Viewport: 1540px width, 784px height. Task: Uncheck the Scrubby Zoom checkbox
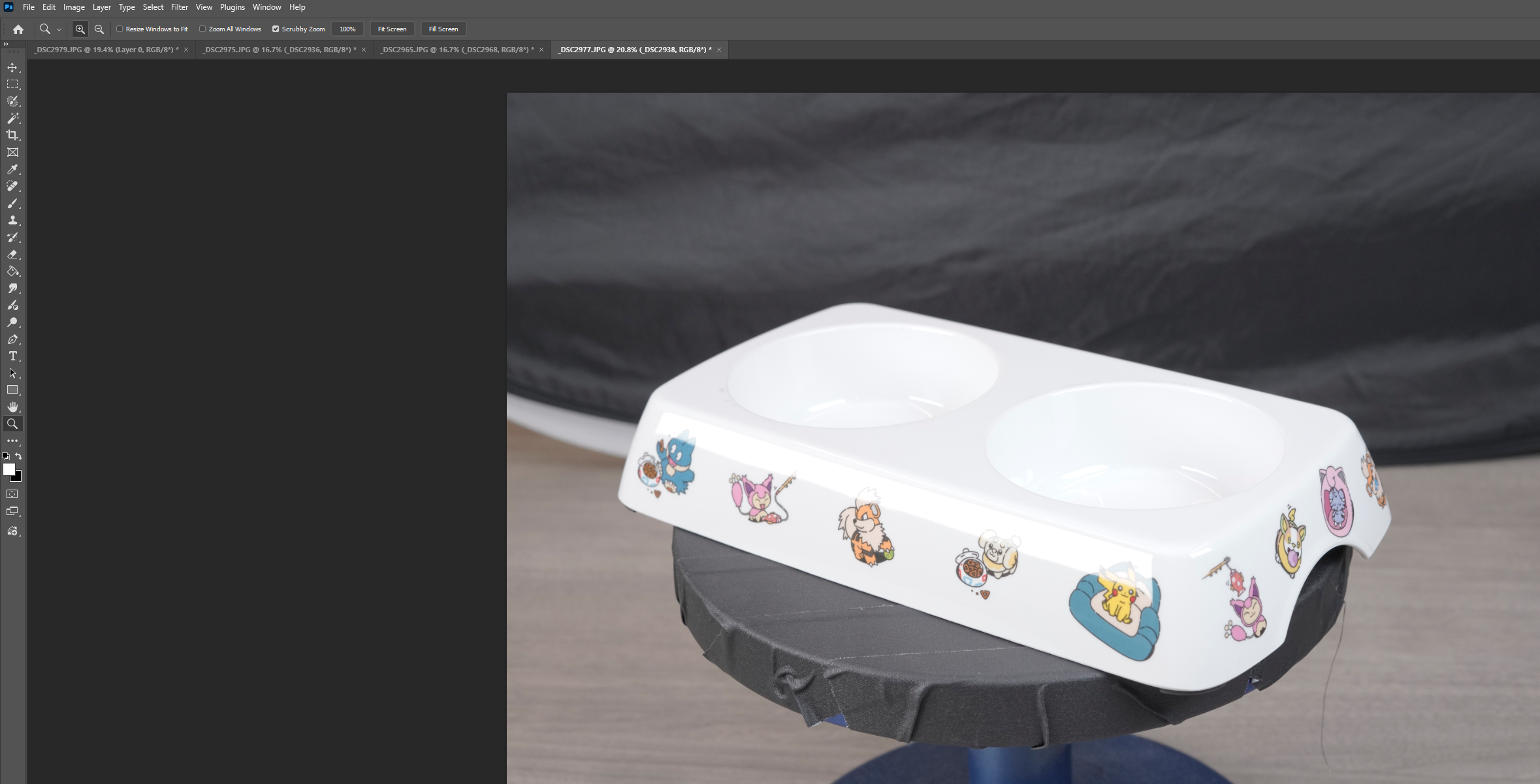276,29
